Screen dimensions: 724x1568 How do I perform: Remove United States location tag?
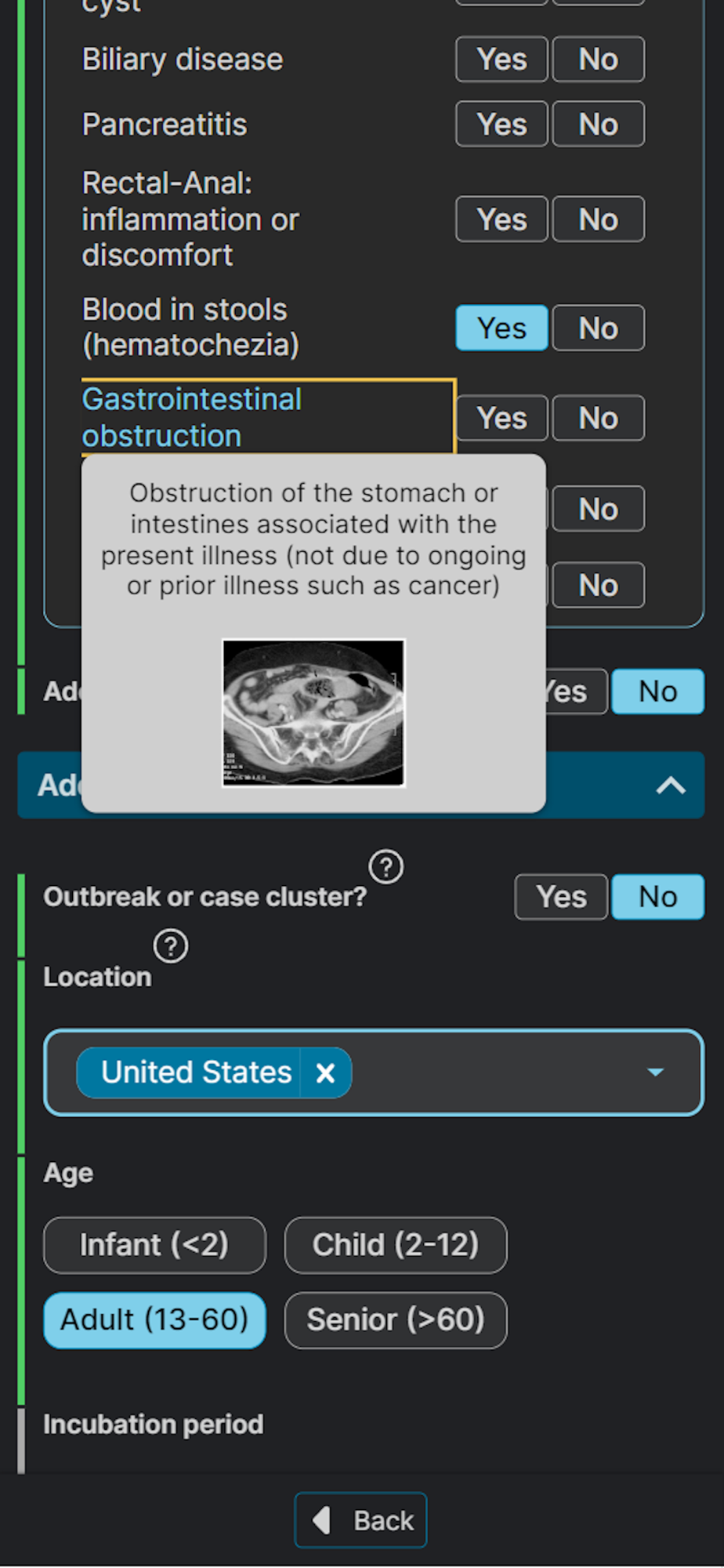[325, 1073]
